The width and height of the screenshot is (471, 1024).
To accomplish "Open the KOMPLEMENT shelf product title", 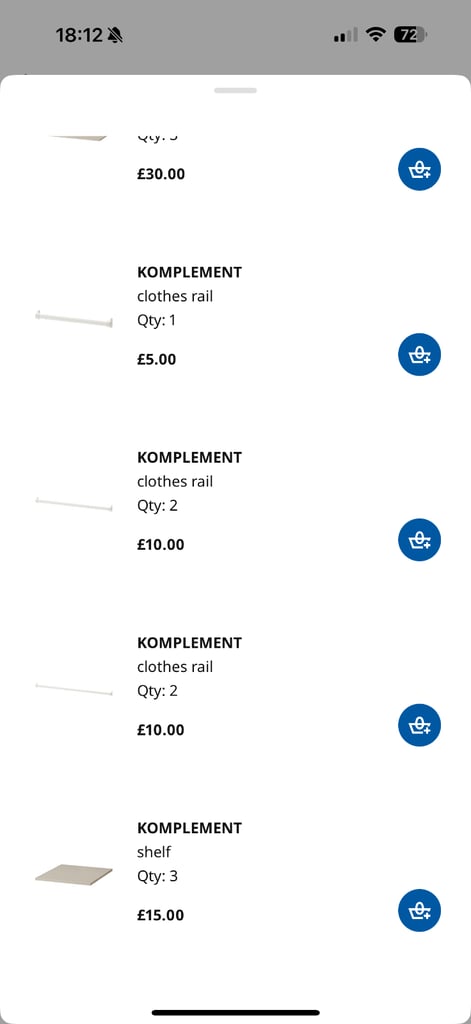I will click(189, 828).
